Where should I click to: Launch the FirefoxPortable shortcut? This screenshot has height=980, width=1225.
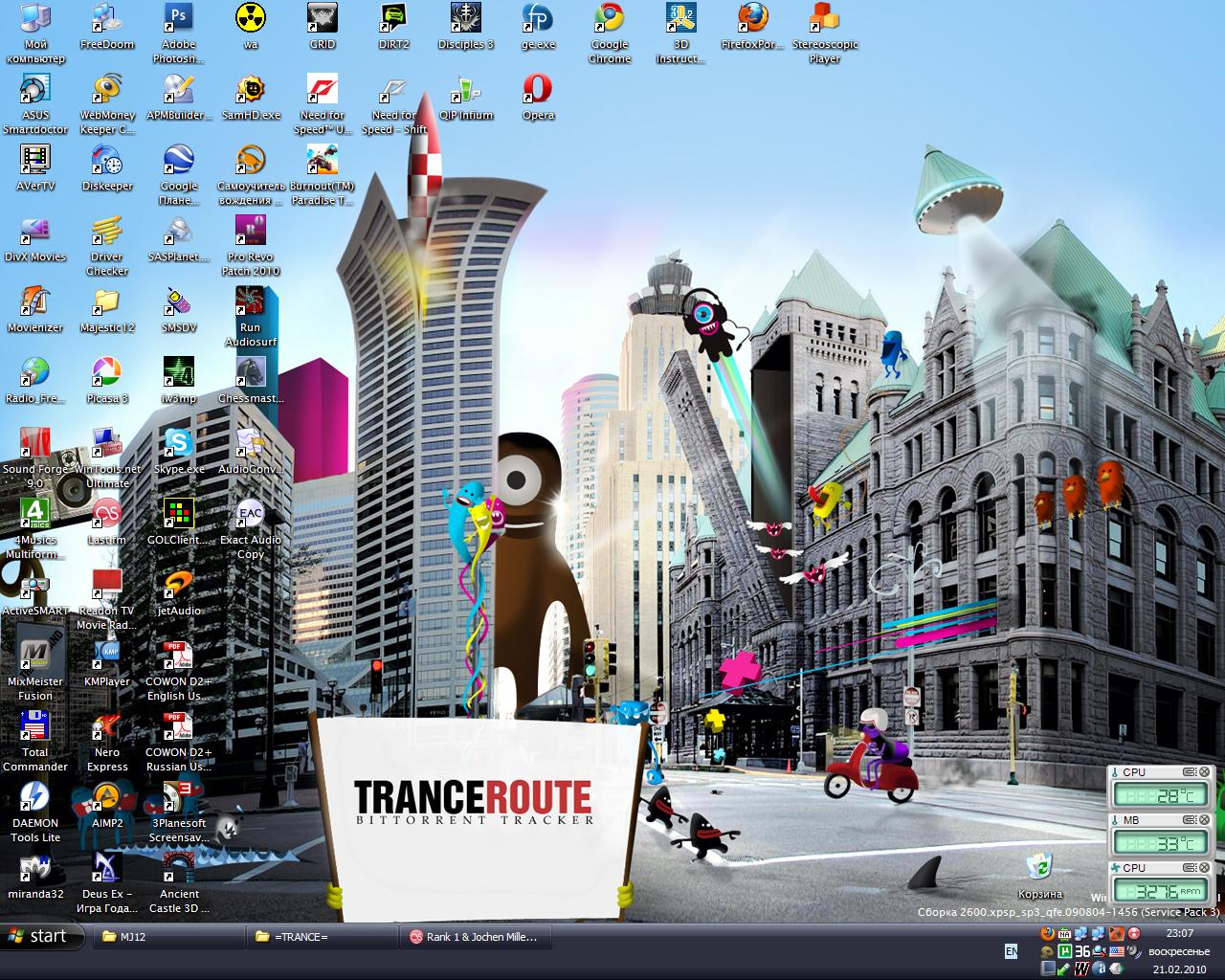[753, 27]
